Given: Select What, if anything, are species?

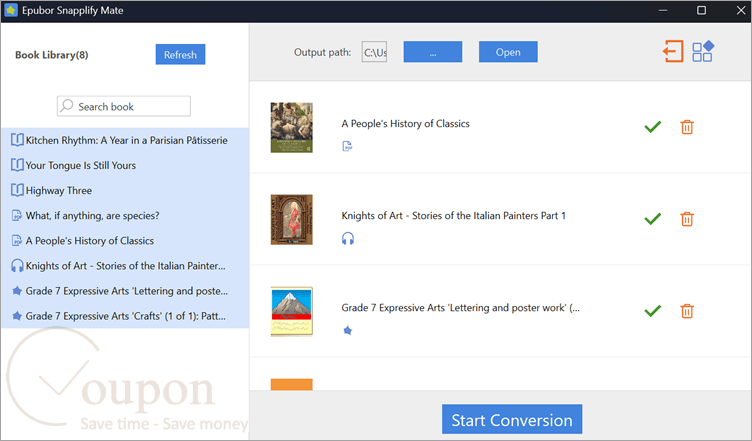Looking at the screenshot, I should pos(125,215).
